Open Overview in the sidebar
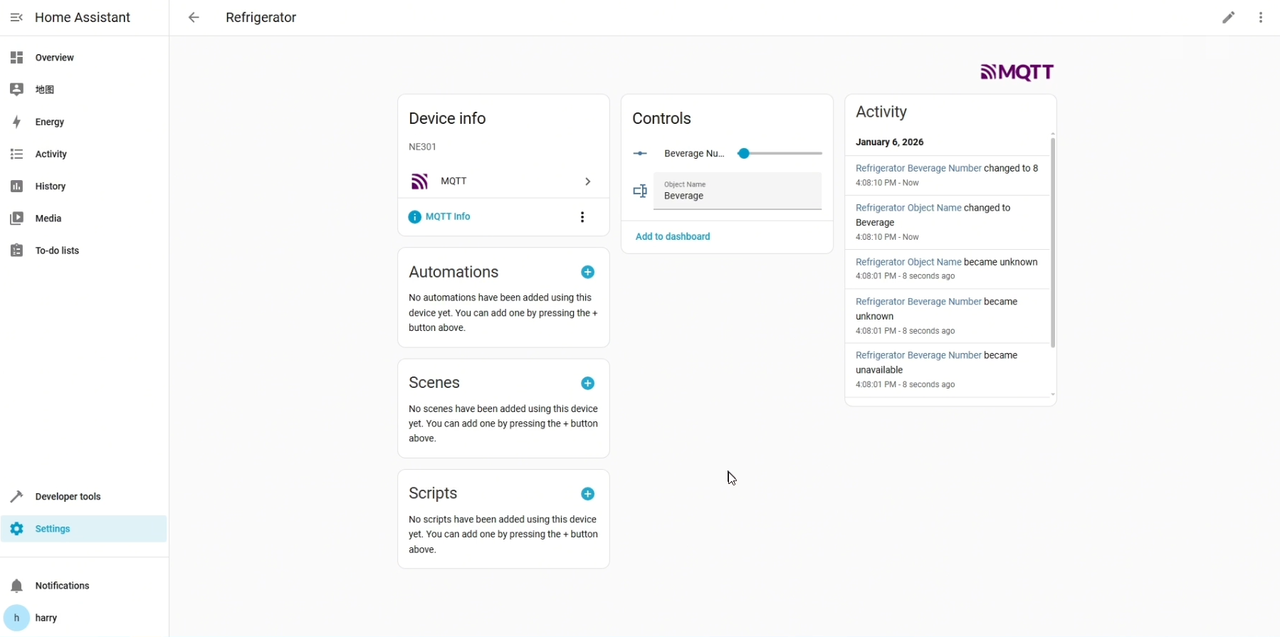The width and height of the screenshot is (1280, 637). (x=54, y=58)
